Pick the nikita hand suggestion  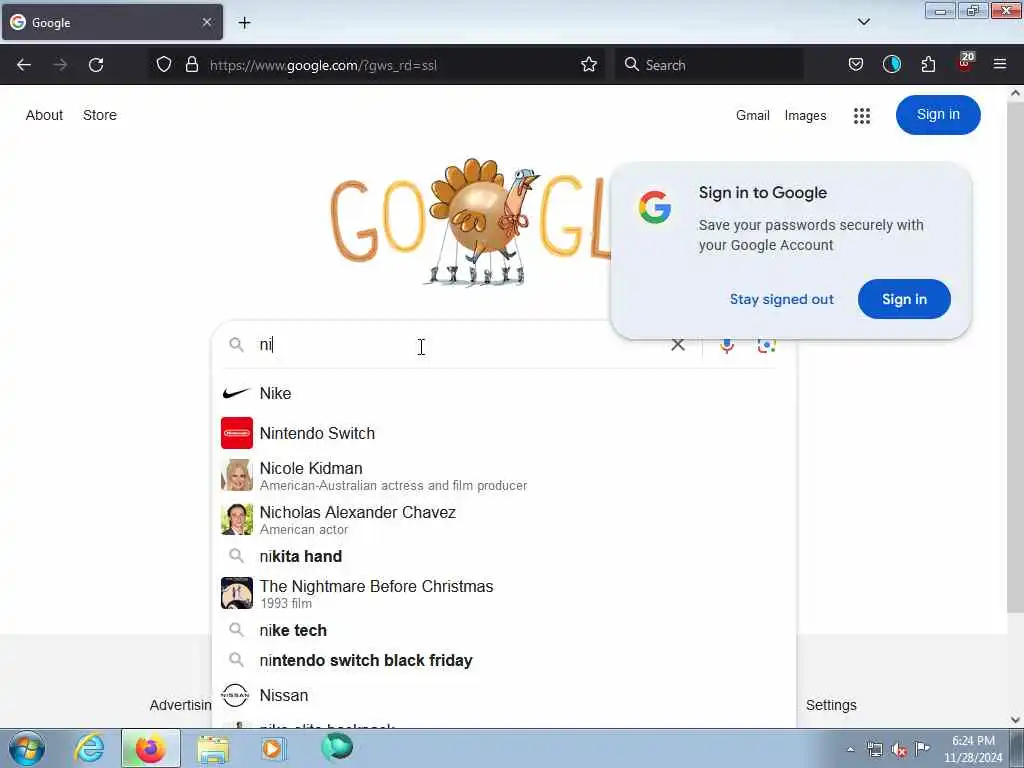point(504,556)
